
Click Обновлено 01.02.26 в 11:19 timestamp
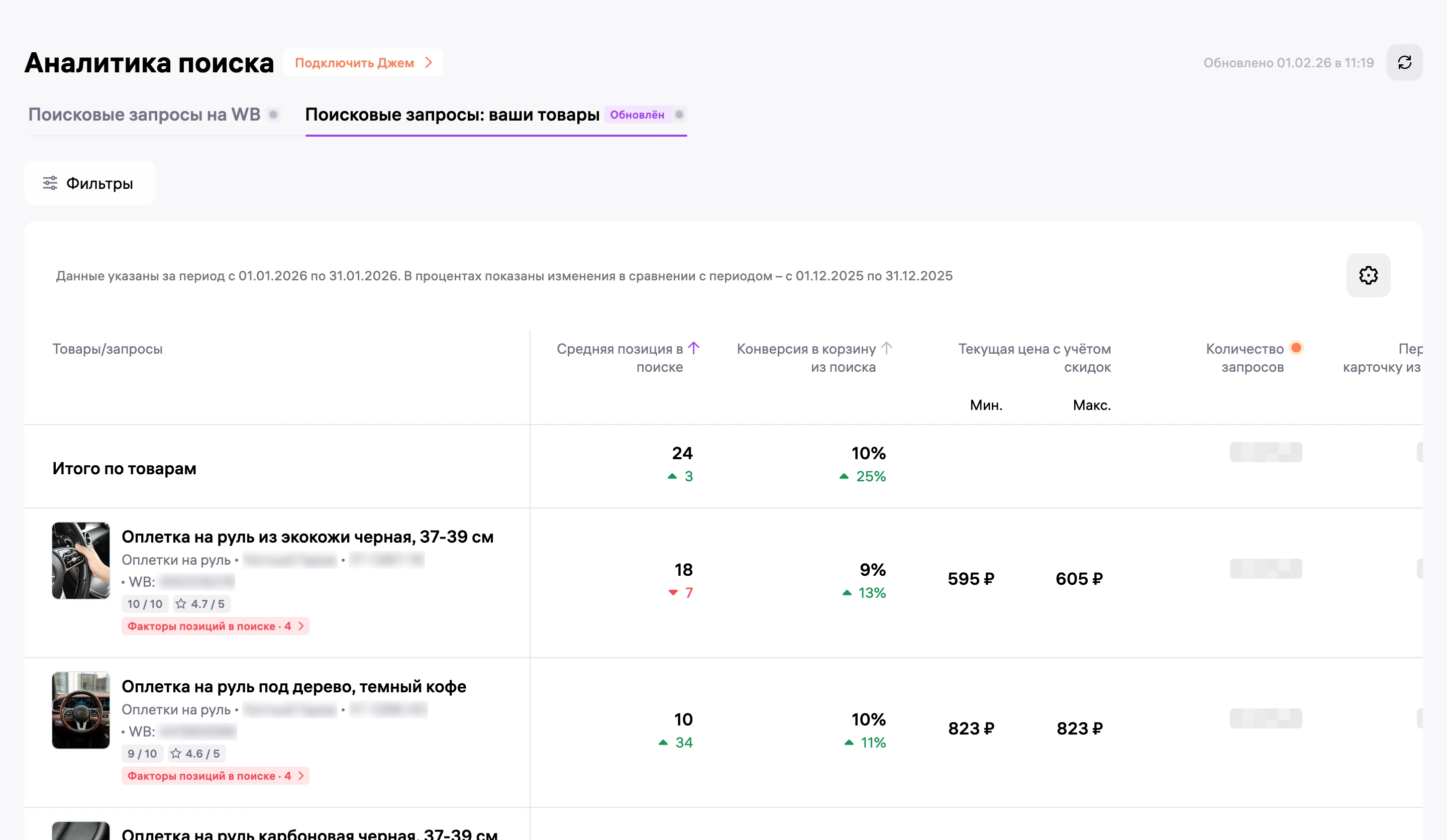point(1289,63)
